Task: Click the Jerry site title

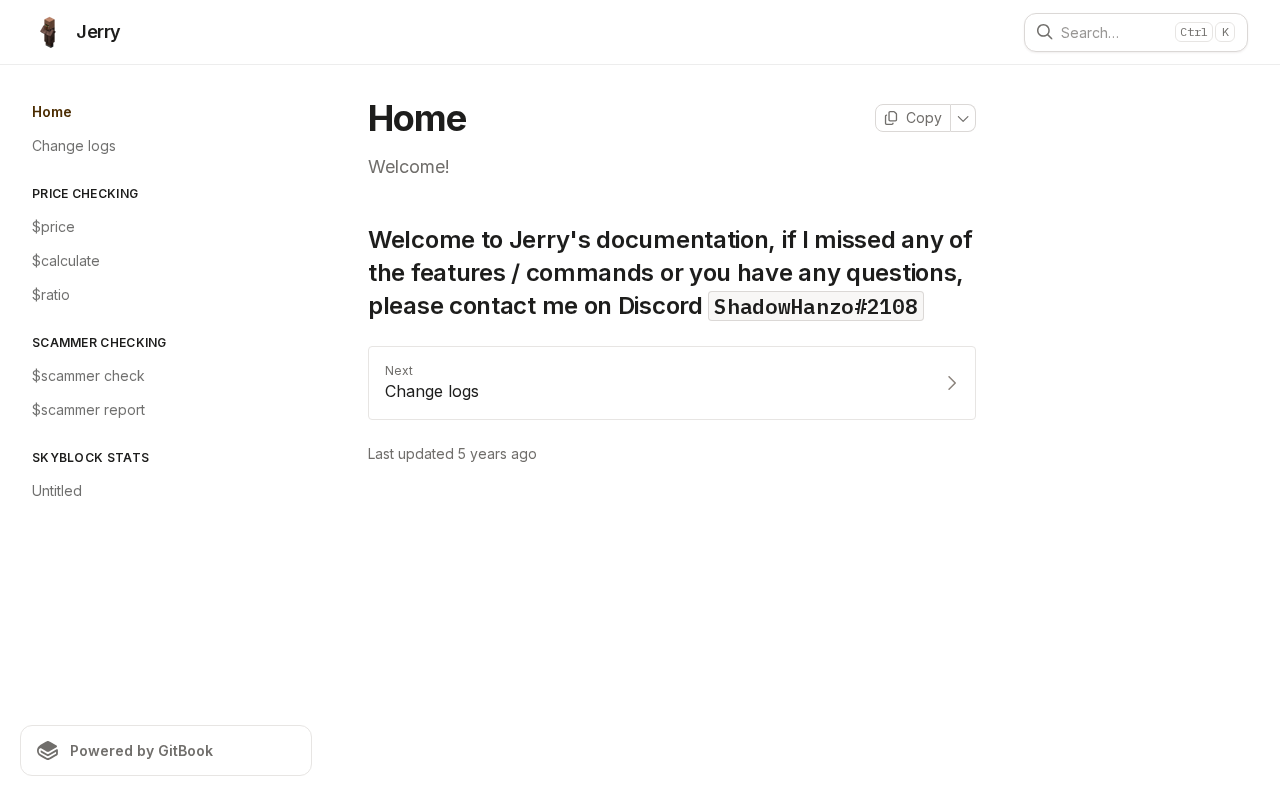Action: tap(98, 32)
